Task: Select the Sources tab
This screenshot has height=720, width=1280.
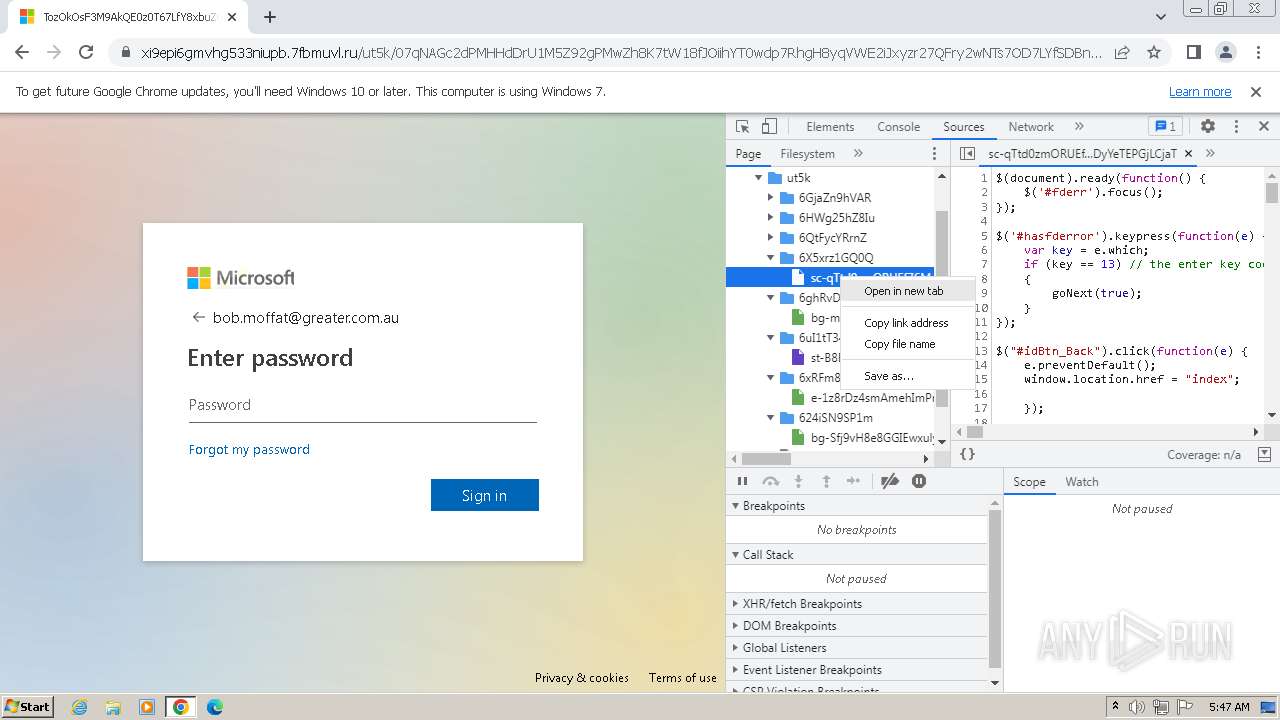Action: click(964, 127)
